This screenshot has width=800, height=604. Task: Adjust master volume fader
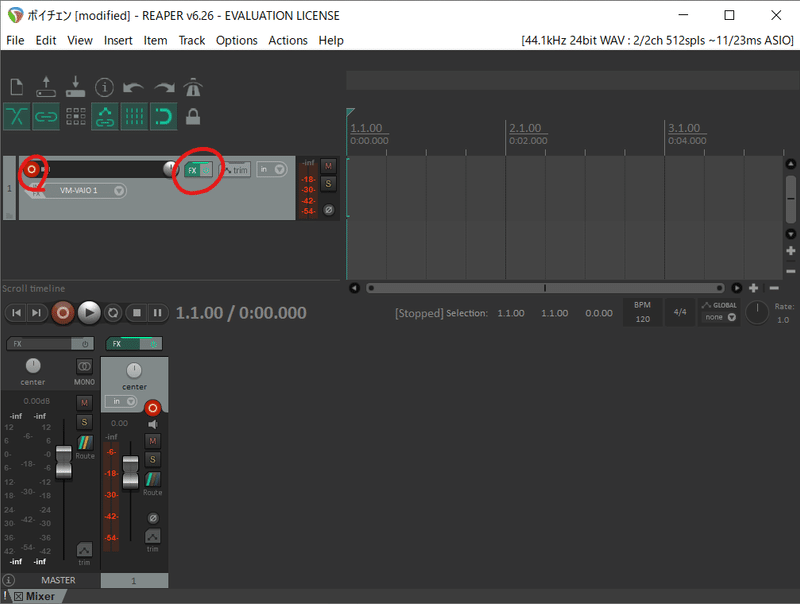[64, 462]
